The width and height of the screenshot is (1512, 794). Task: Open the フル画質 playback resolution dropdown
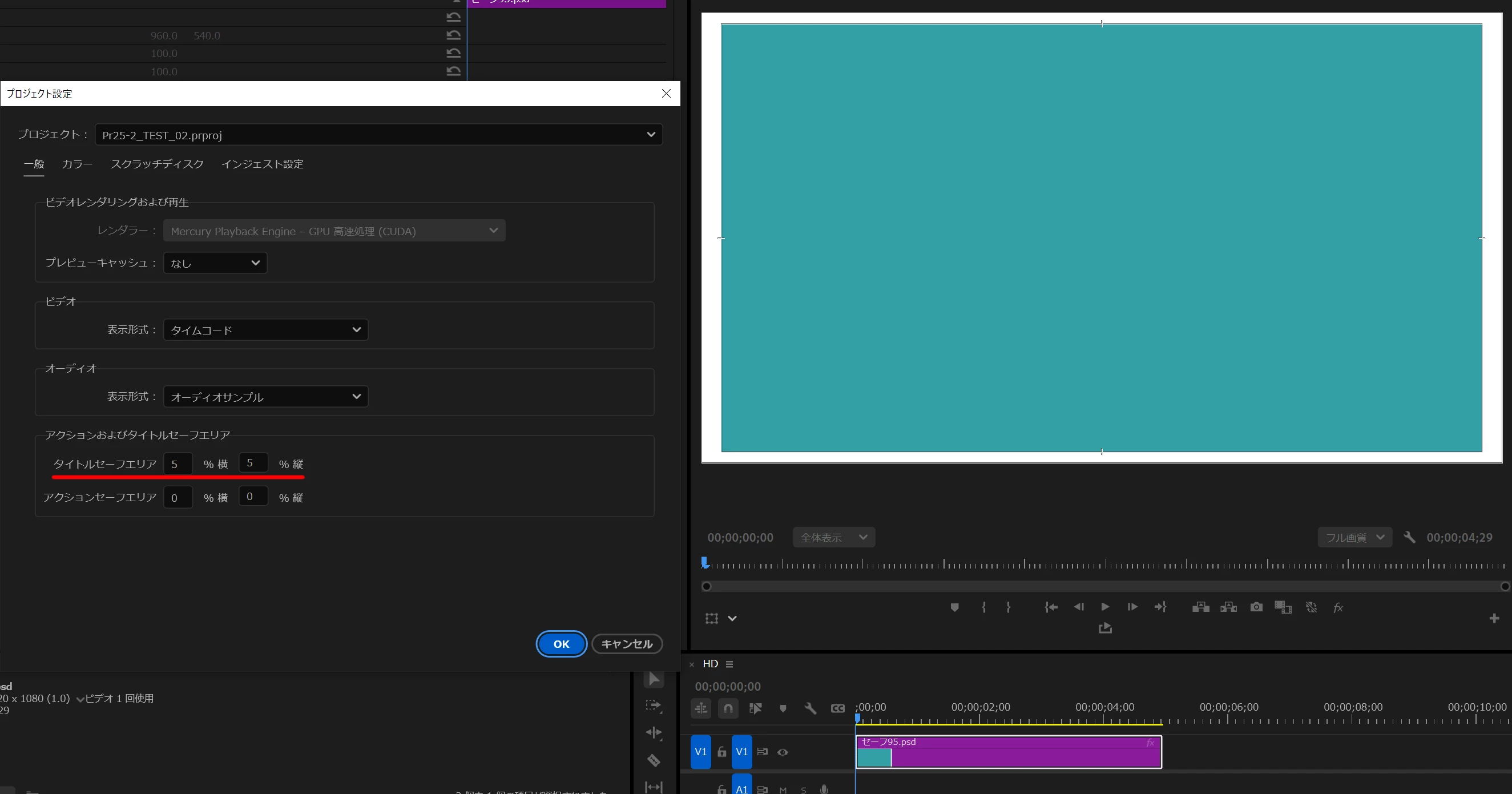coord(1354,537)
